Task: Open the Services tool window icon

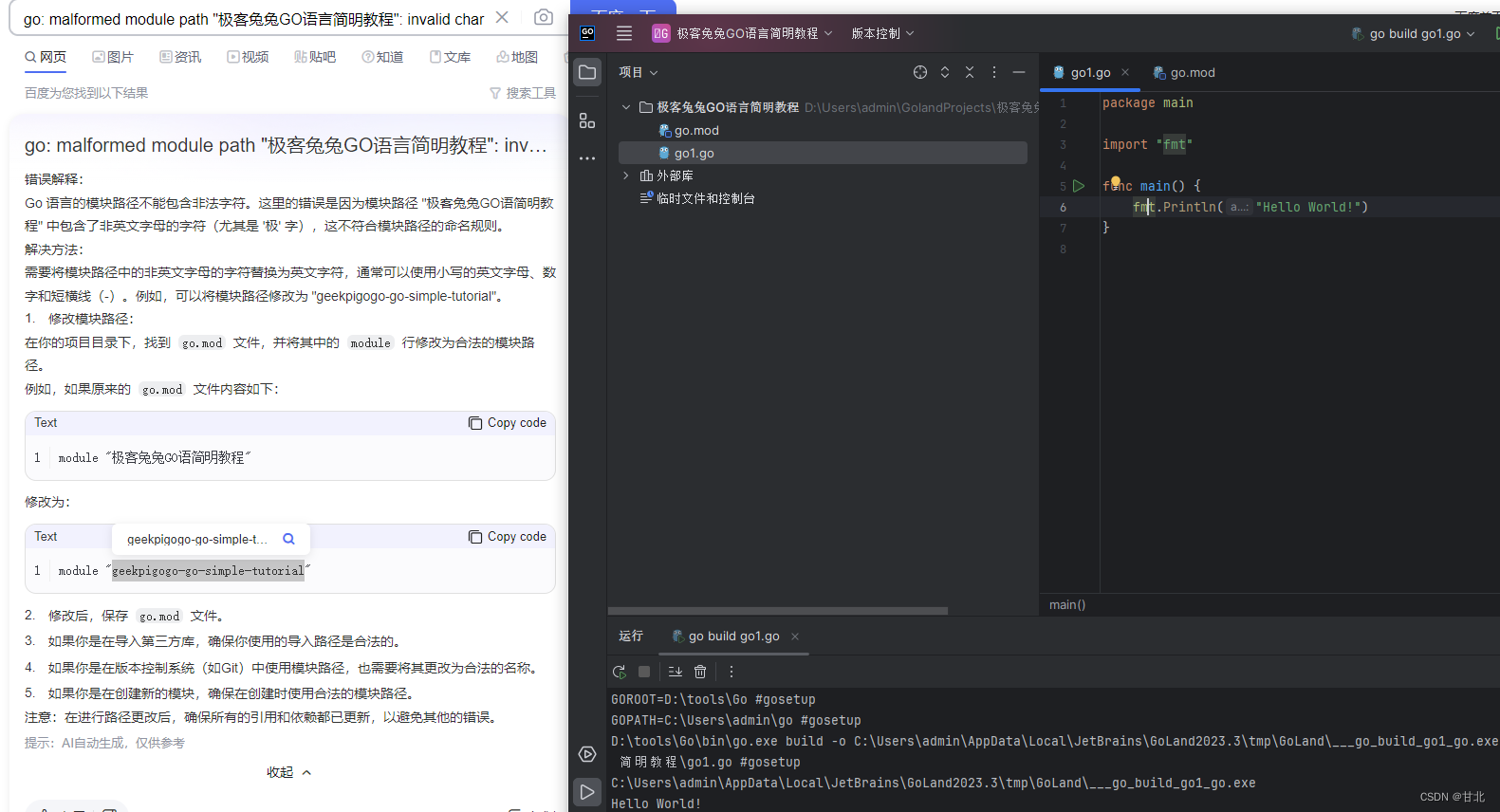Action: (587, 754)
